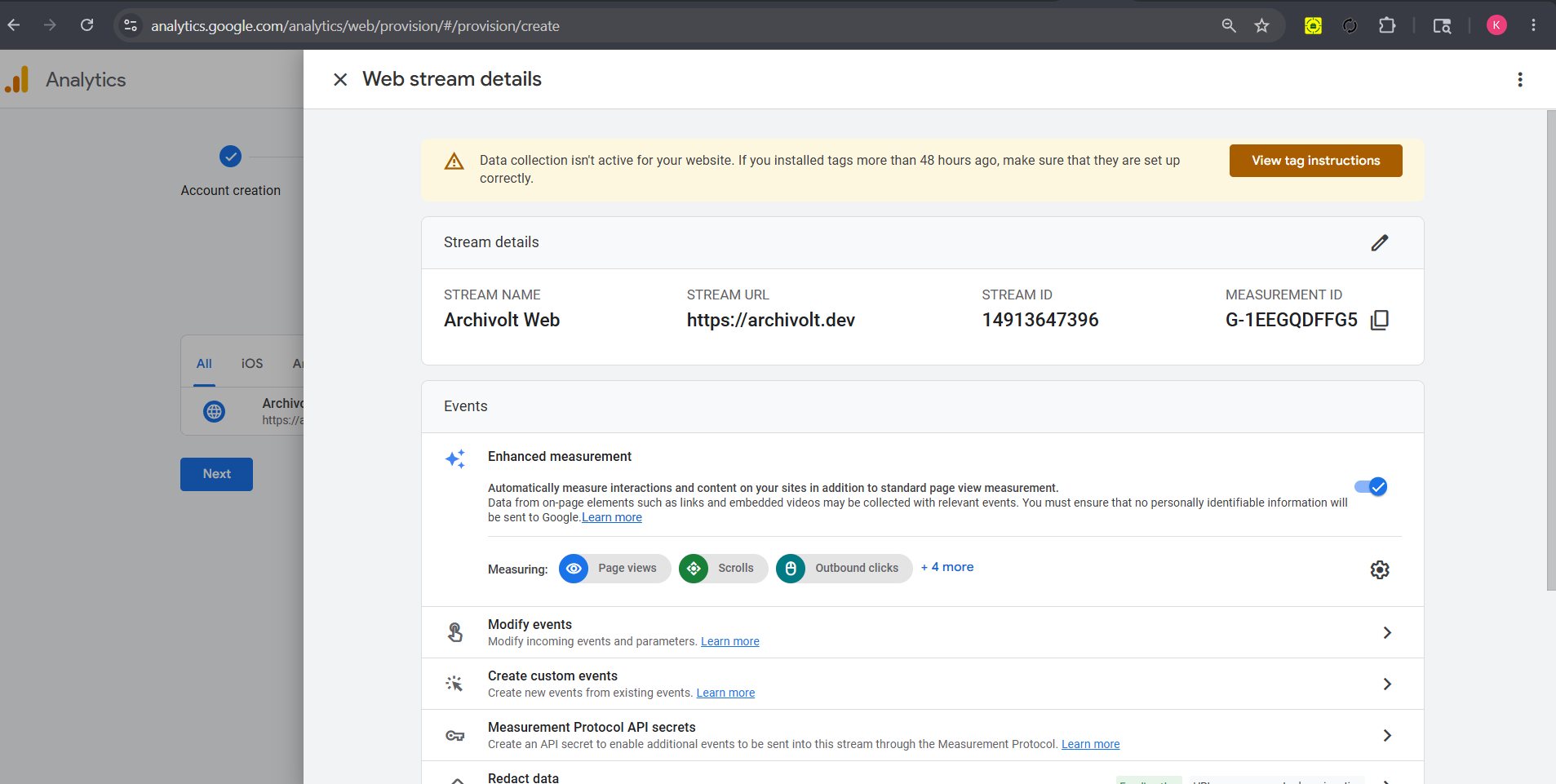Viewport: 1556px width, 784px height.
Task: Click the Outbound clicks mouse icon
Action: click(x=791, y=569)
